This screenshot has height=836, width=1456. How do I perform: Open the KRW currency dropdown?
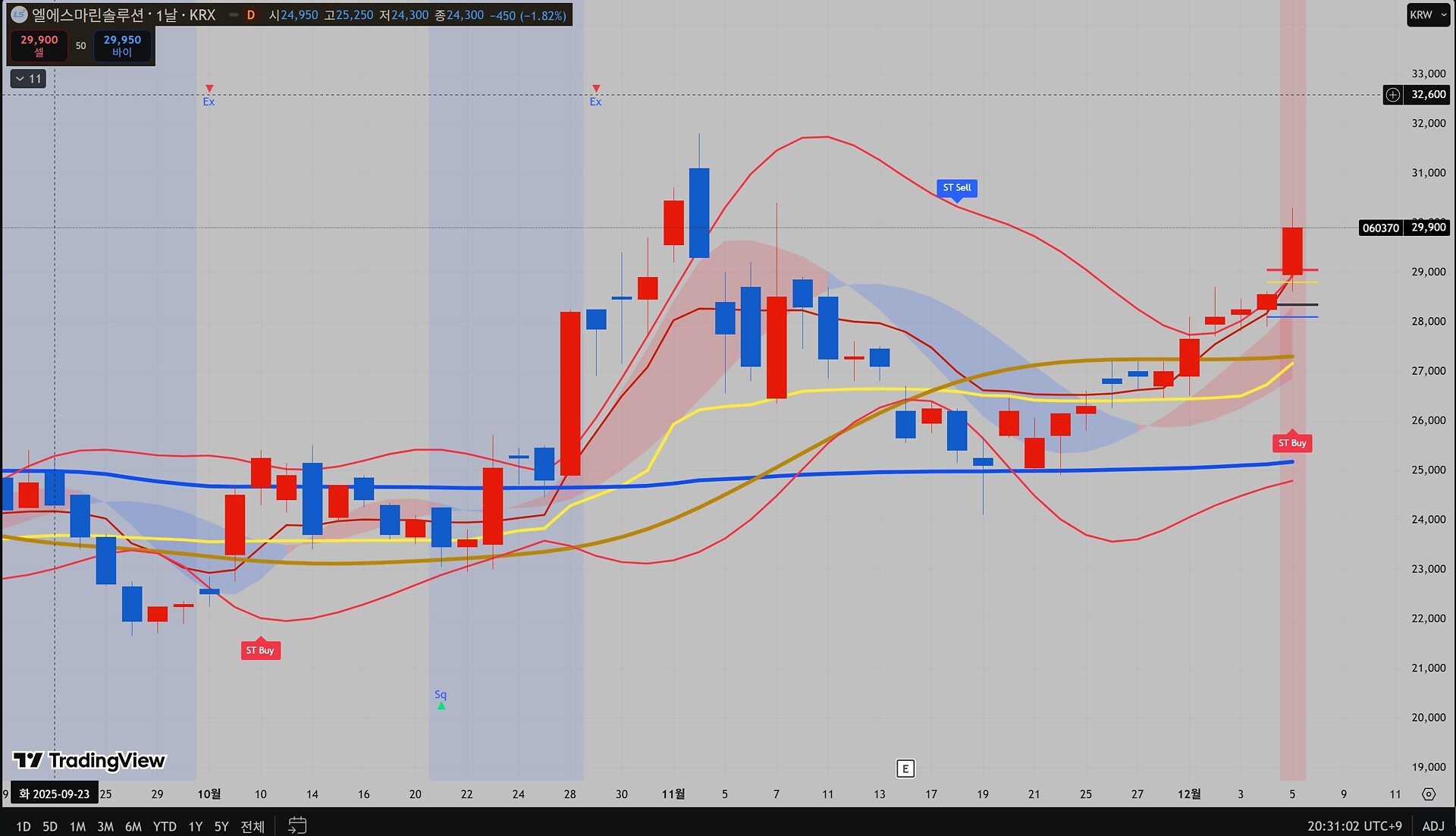[1427, 14]
